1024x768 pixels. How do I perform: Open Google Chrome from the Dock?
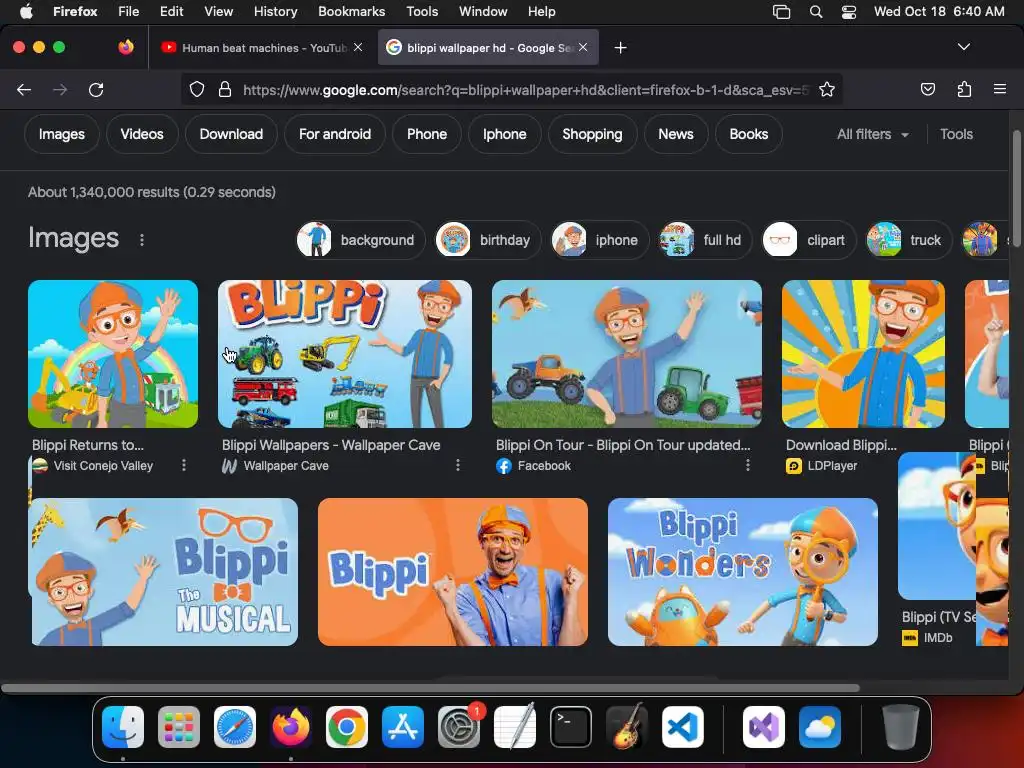click(347, 727)
